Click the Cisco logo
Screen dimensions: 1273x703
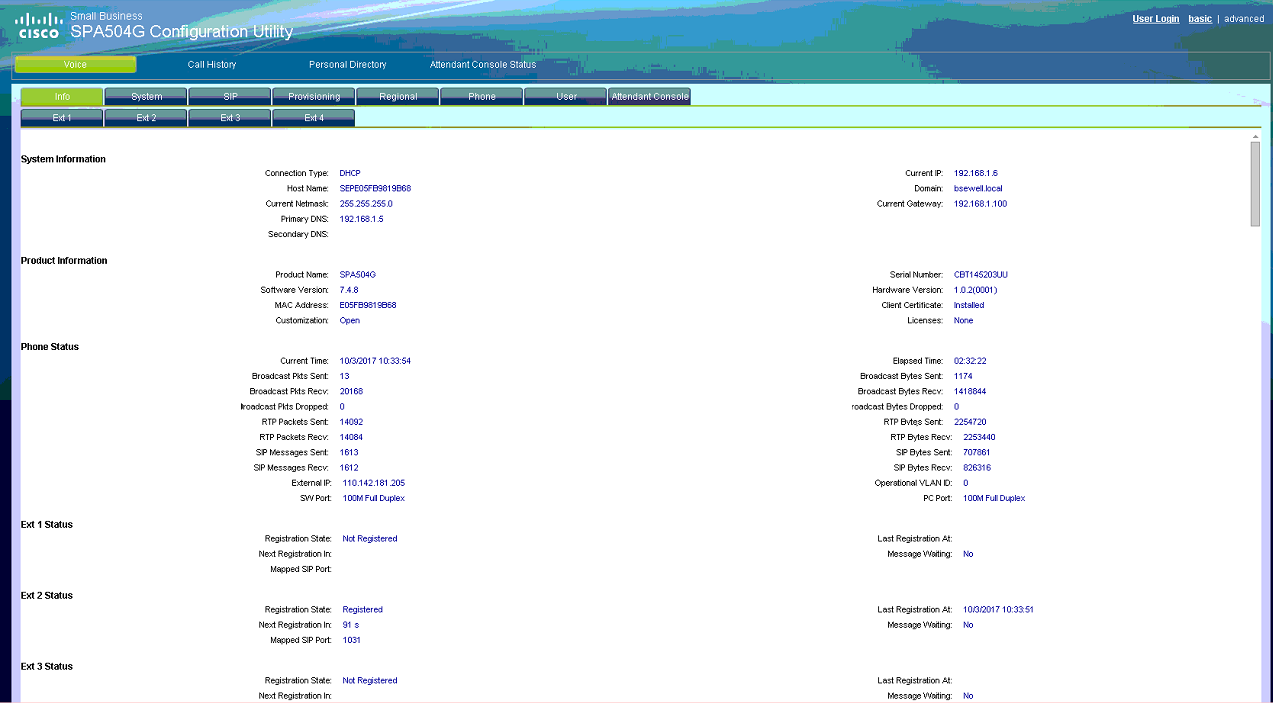[x=40, y=25]
